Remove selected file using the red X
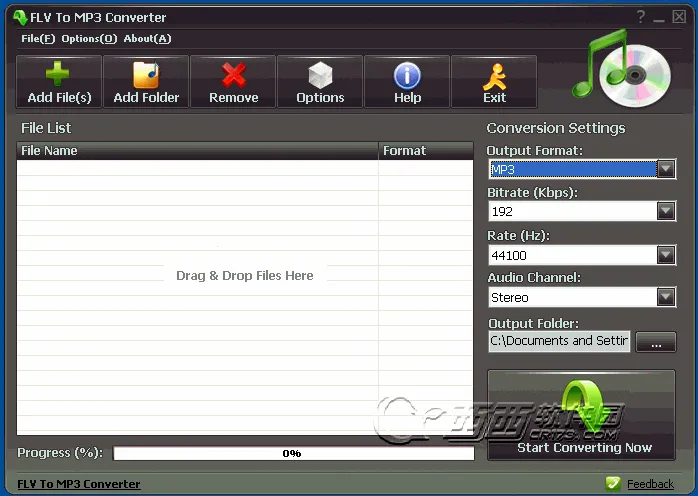 [x=233, y=76]
